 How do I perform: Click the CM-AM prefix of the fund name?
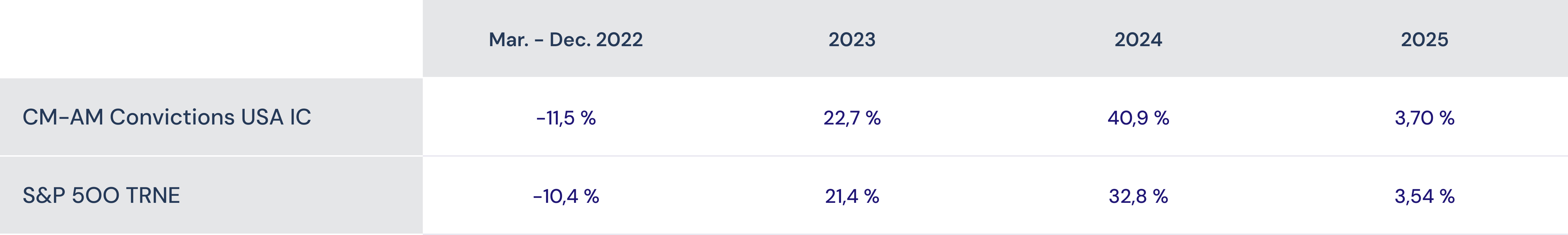63,117
